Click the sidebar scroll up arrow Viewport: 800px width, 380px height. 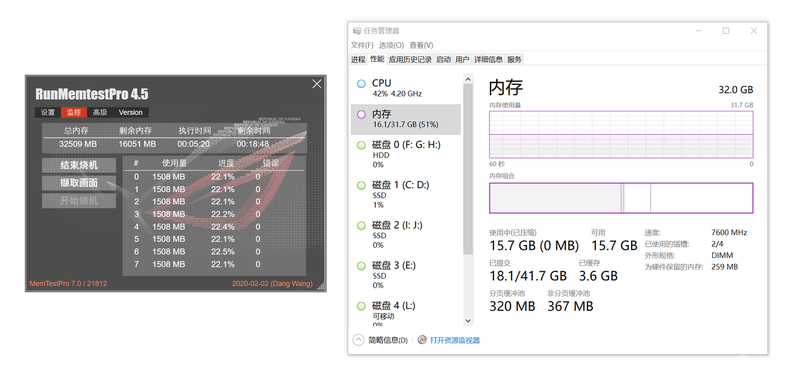click(468, 79)
